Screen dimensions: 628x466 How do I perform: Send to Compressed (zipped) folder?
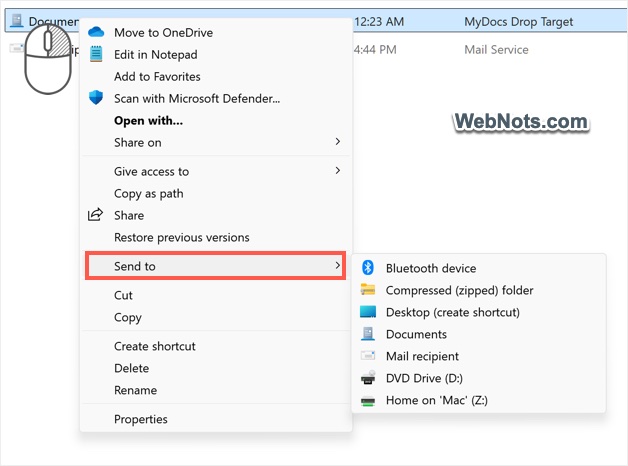pyautogui.click(x=479, y=290)
